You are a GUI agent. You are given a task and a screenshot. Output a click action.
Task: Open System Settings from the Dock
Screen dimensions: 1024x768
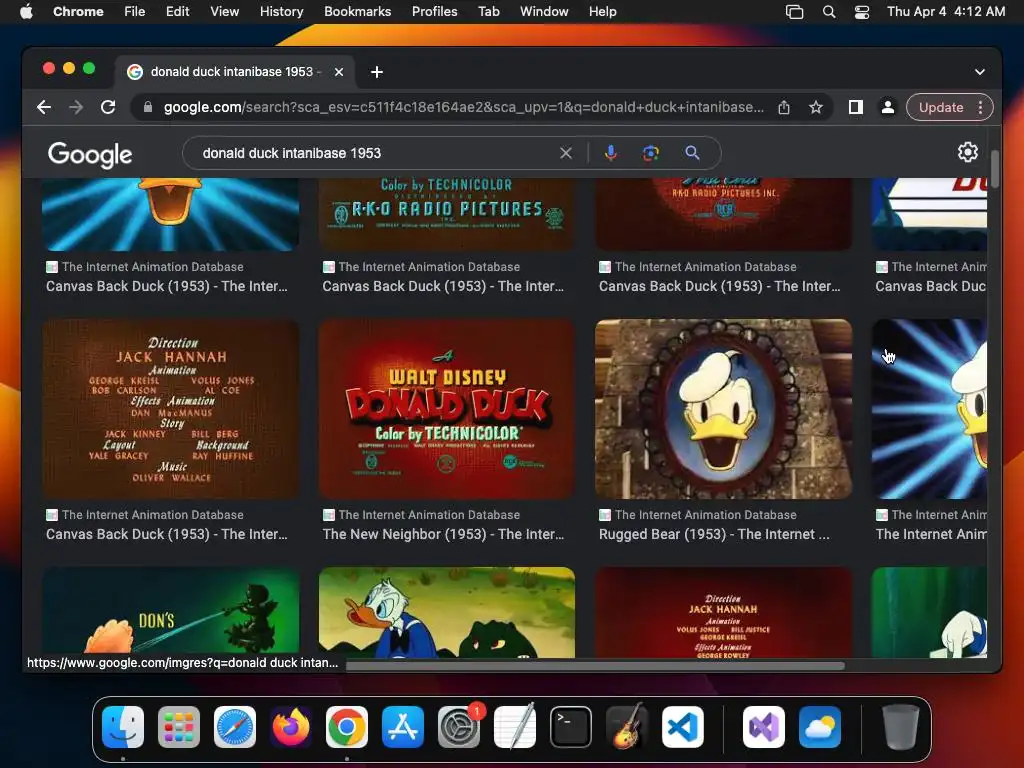tap(459, 727)
